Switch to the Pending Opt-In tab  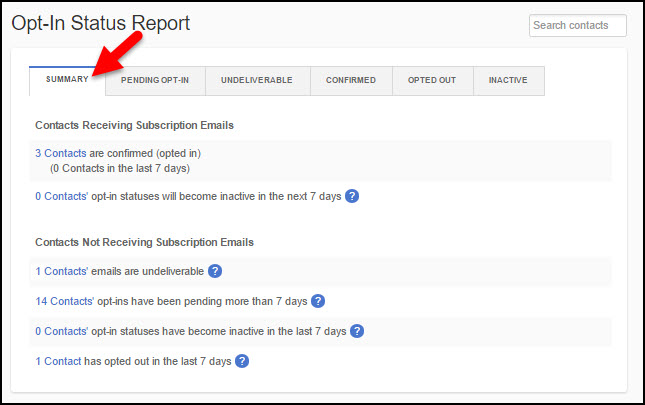pyautogui.click(x=155, y=81)
